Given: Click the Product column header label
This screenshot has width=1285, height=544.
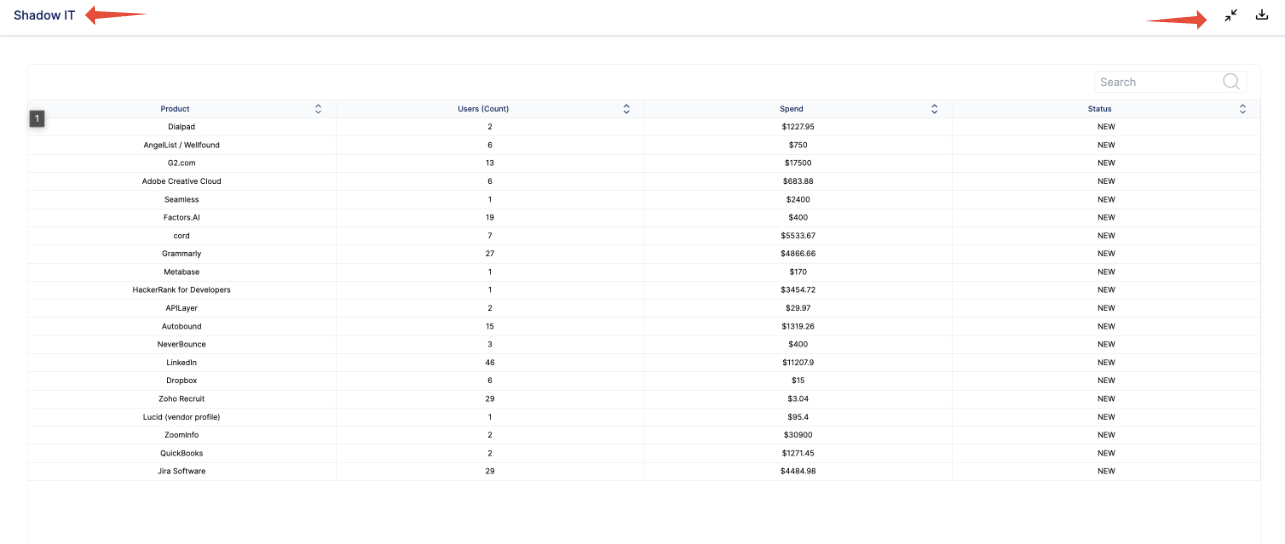Looking at the screenshot, I should point(175,109).
